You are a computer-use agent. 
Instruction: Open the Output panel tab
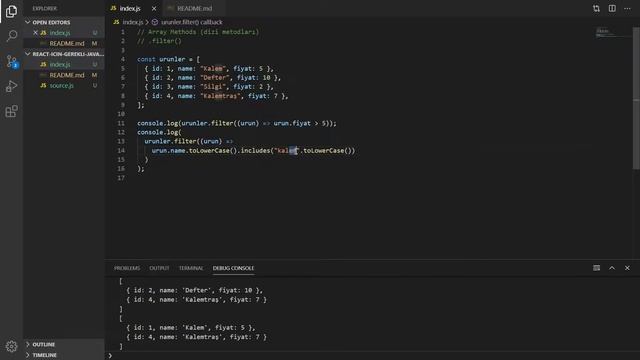coord(159,268)
